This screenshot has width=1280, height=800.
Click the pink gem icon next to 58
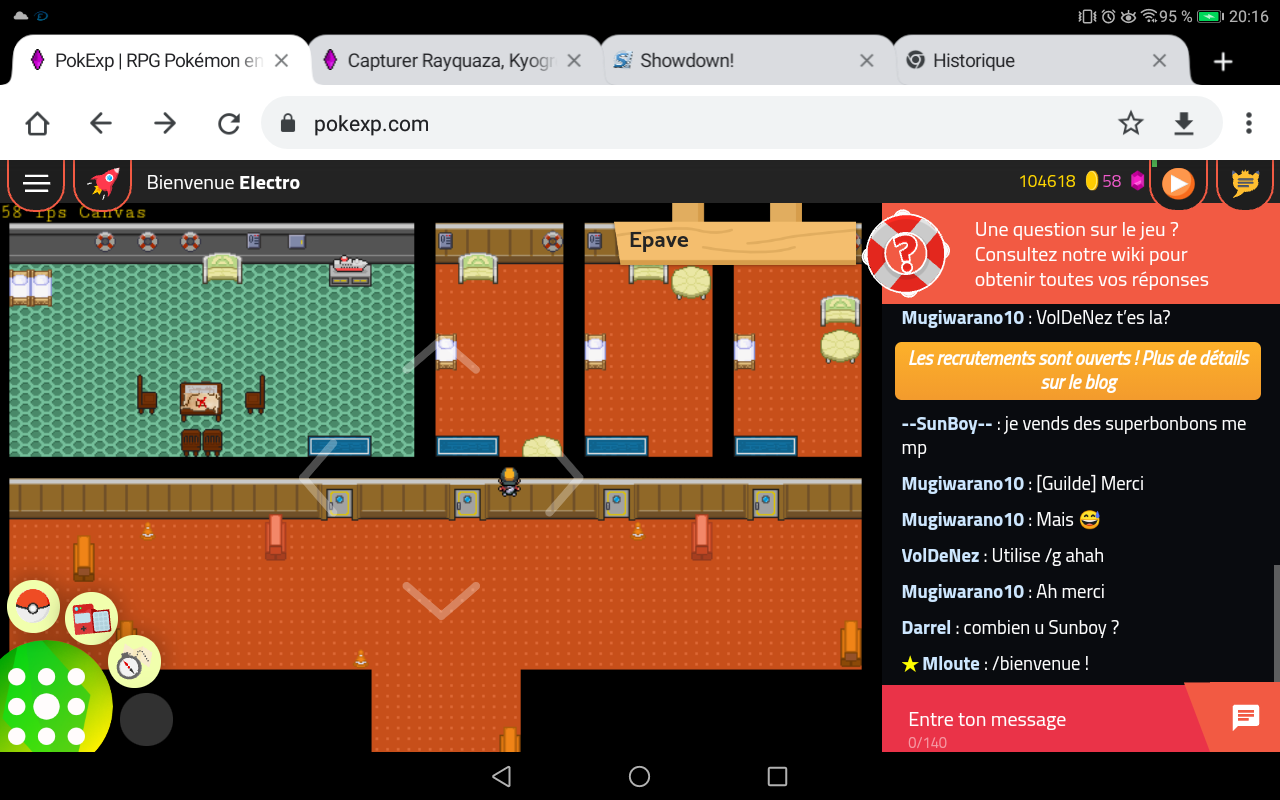(1137, 181)
